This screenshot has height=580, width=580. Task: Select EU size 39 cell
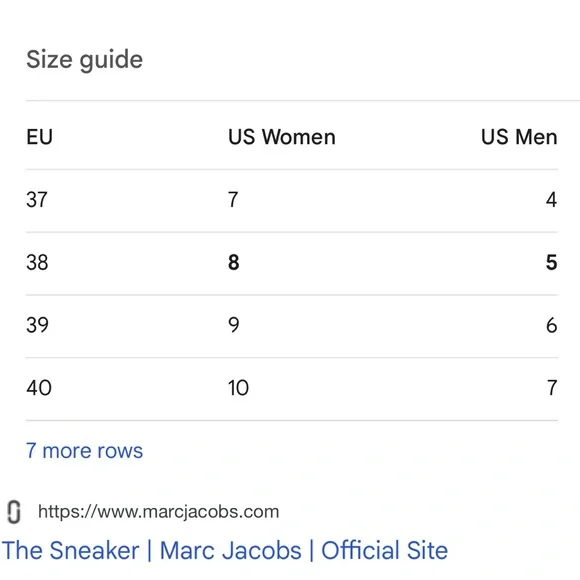pyautogui.click(x=37, y=325)
